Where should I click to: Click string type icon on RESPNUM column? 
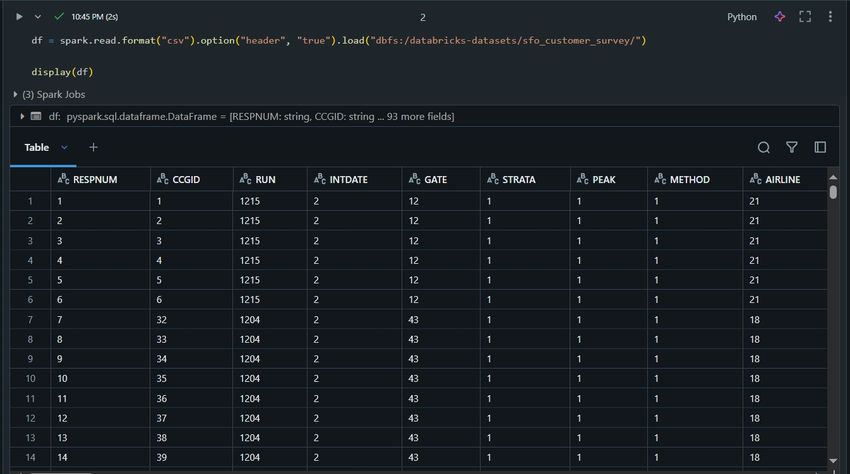click(x=63, y=179)
